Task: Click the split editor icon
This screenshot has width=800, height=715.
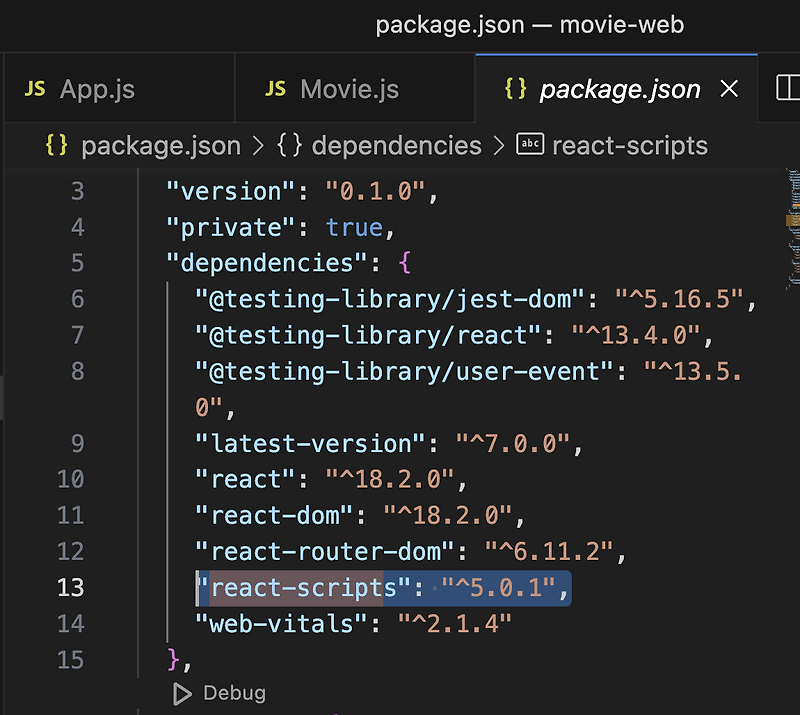Action: pos(787,88)
